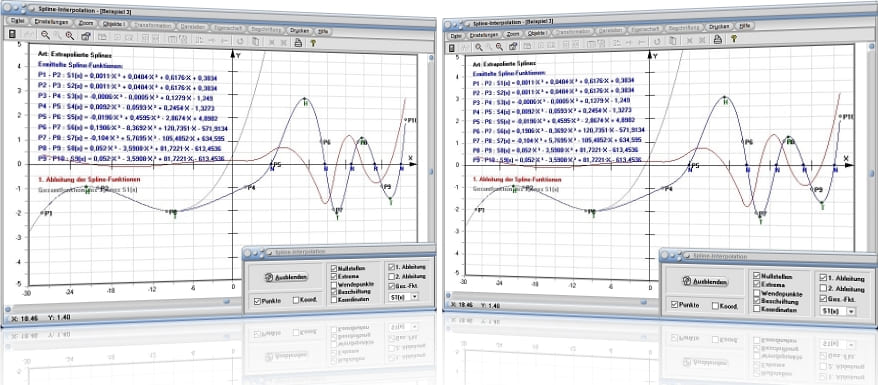Image resolution: width=878 pixels, height=385 pixels.
Task: Open Hilfe menu in right window
Action: [x=745, y=25]
